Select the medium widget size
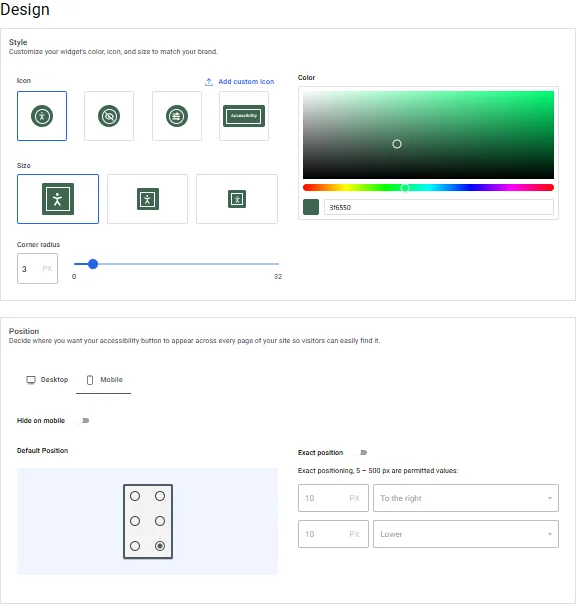 [147, 199]
